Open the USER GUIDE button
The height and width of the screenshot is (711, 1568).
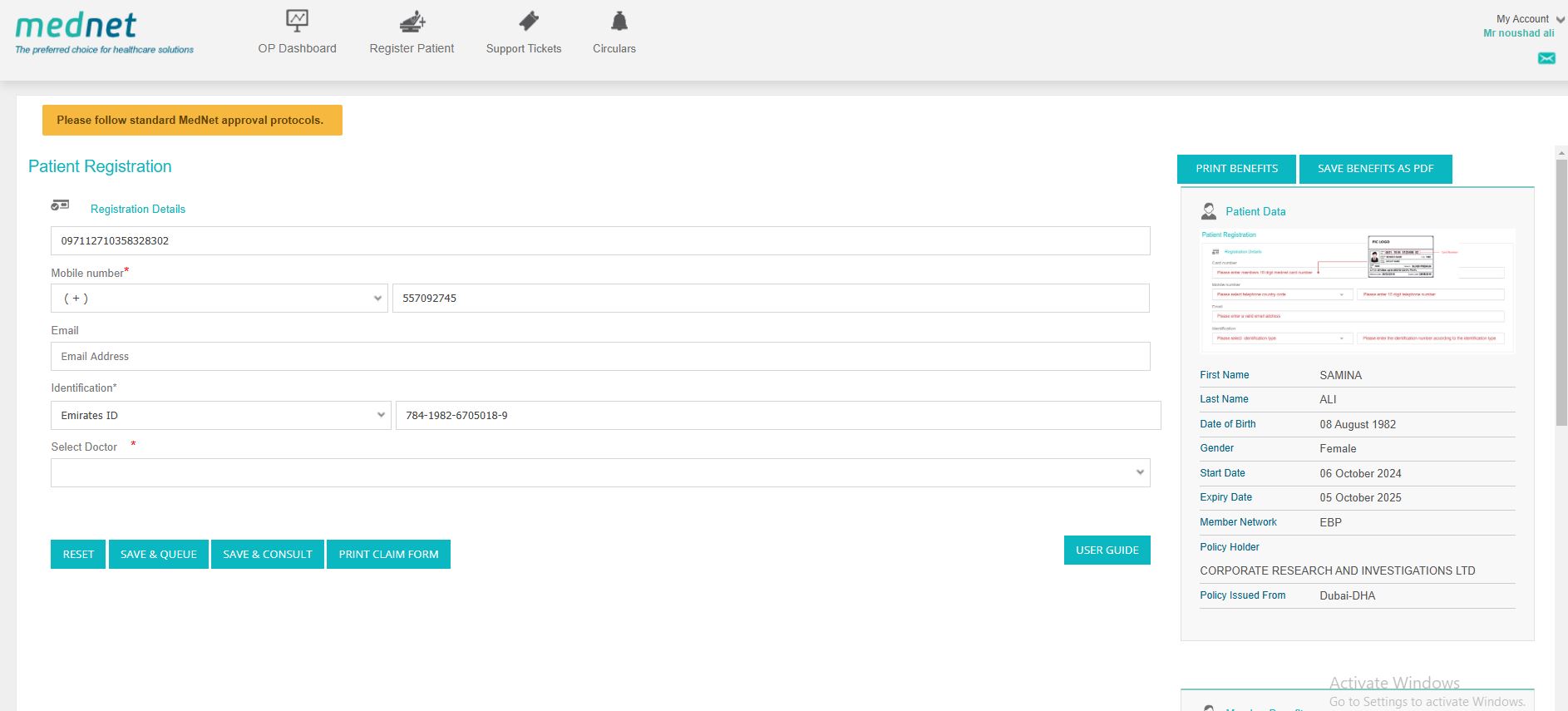pos(1107,550)
